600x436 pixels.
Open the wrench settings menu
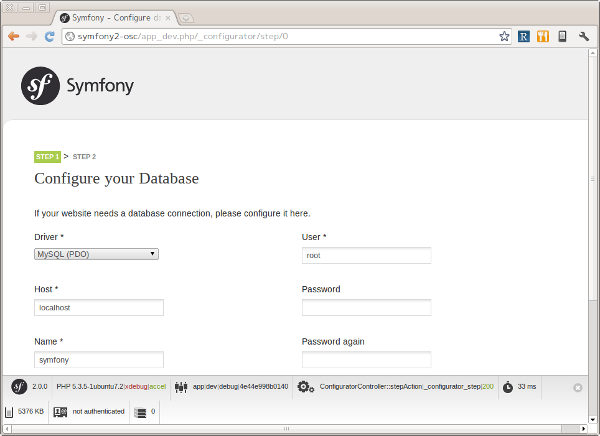584,36
